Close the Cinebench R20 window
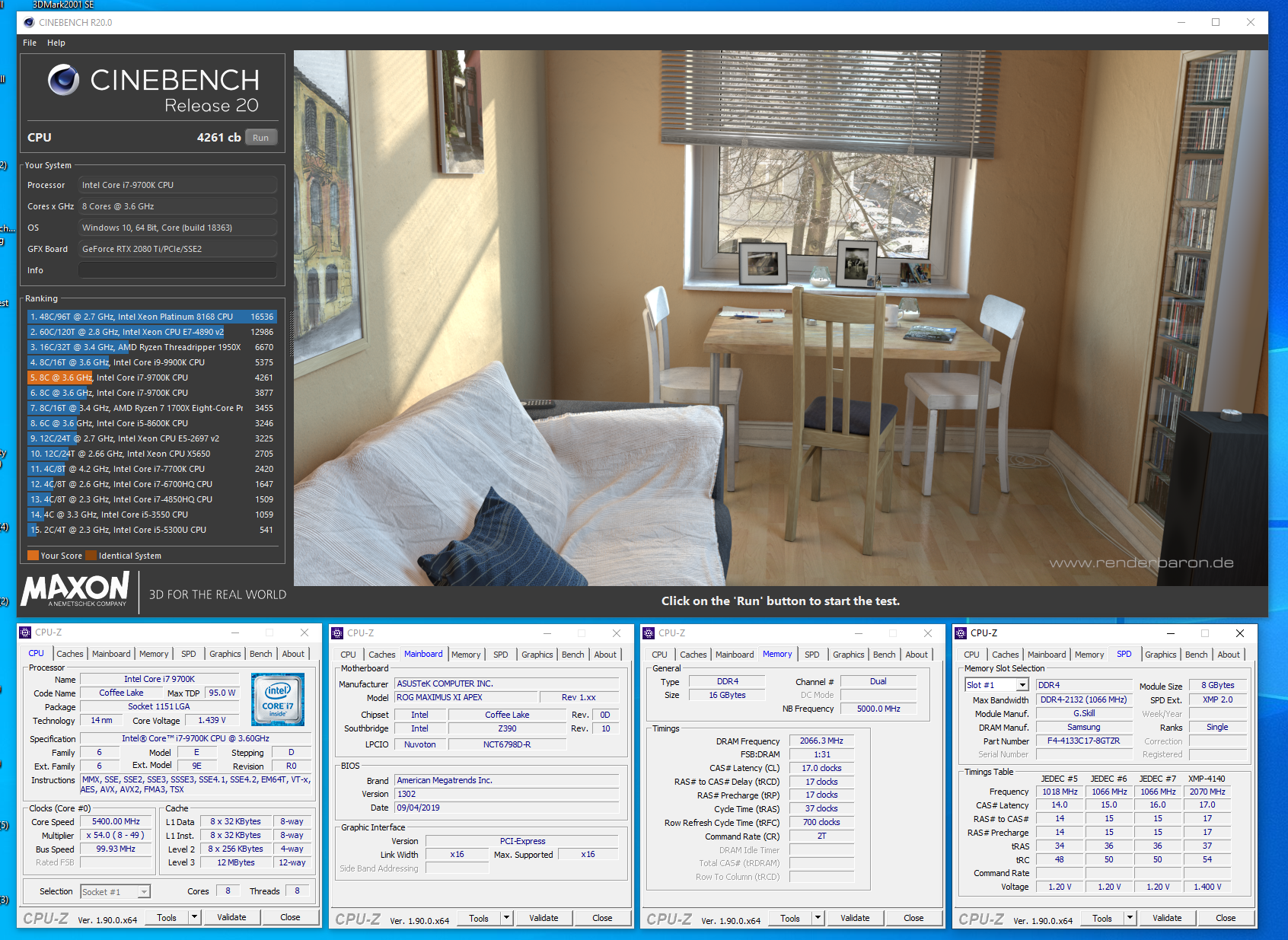 point(1251,22)
